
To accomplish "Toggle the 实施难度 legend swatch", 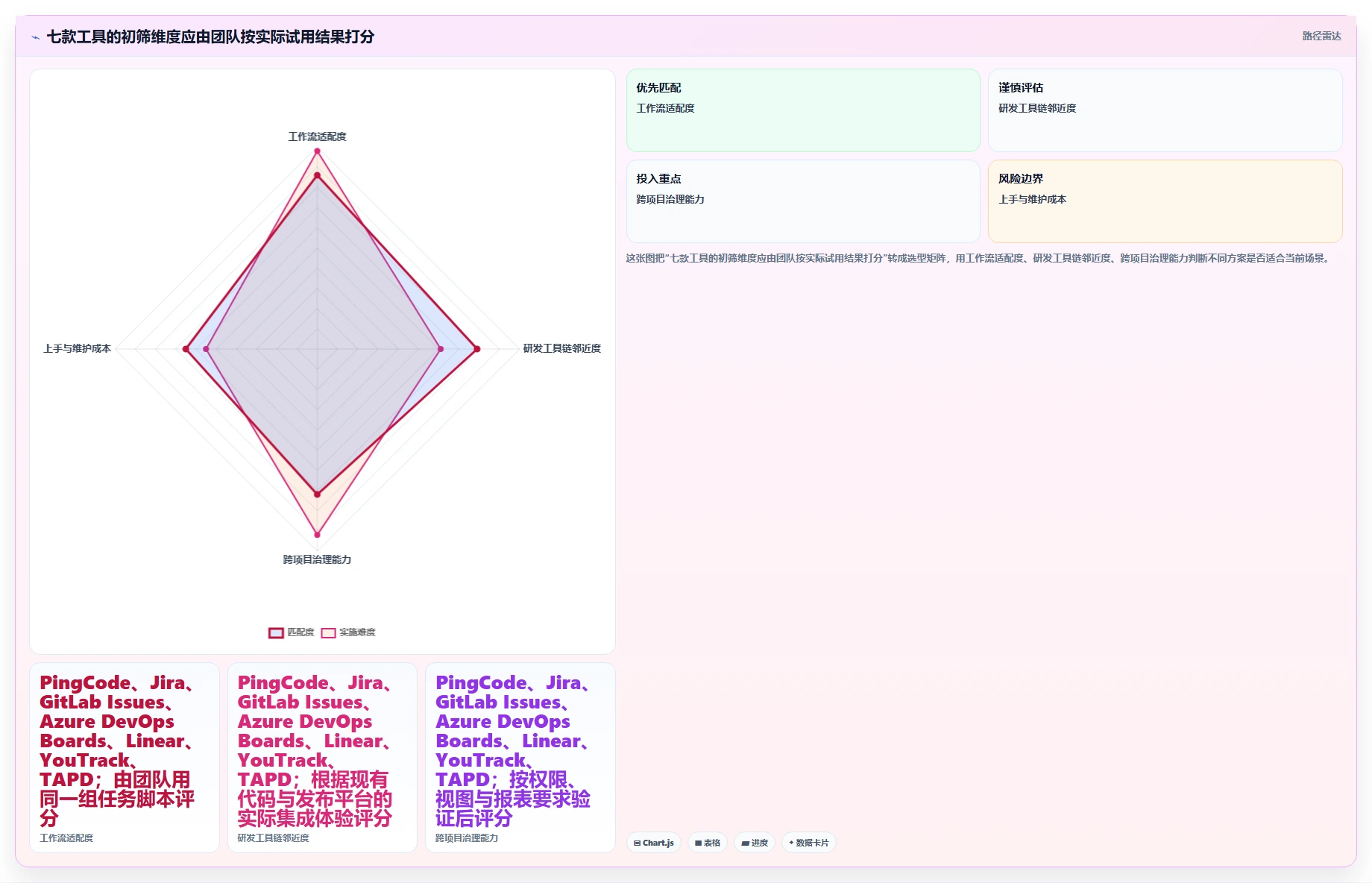I will point(328,632).
